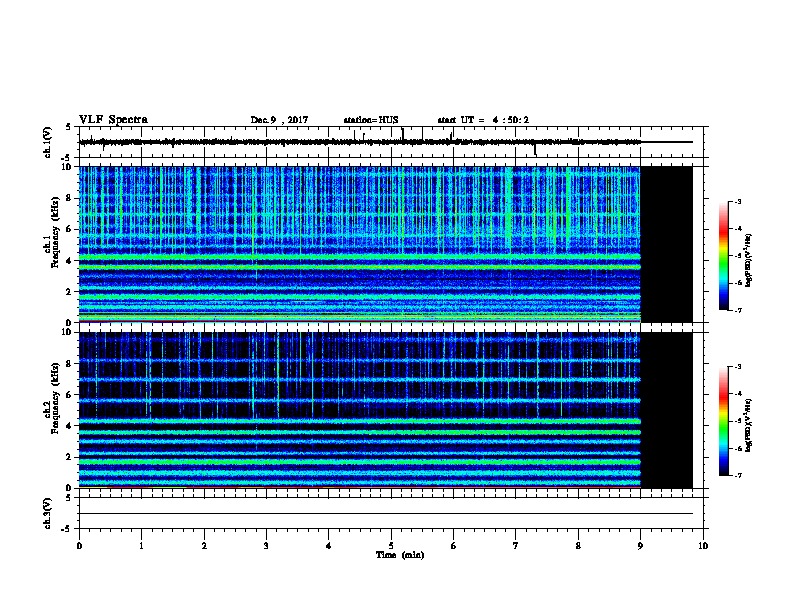
Task: Click the "-3" label on ch.1 colorbar
Action: [x=738, y=202]
